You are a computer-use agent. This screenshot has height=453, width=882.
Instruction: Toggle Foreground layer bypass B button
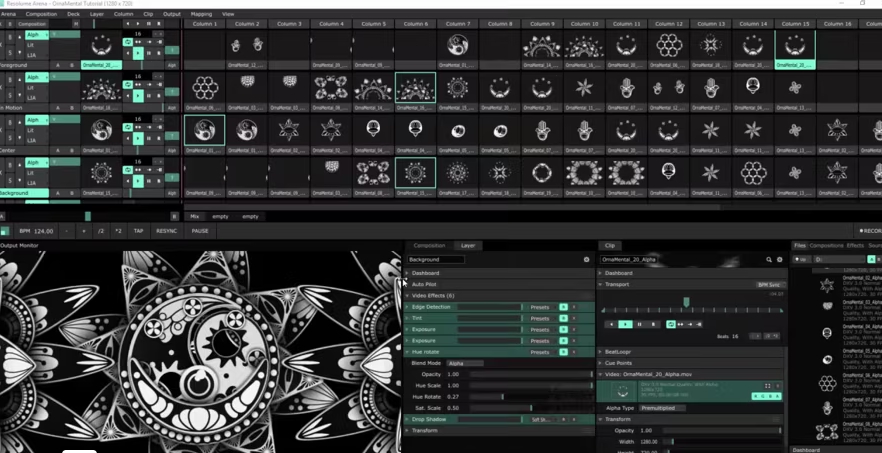[10, 39]
